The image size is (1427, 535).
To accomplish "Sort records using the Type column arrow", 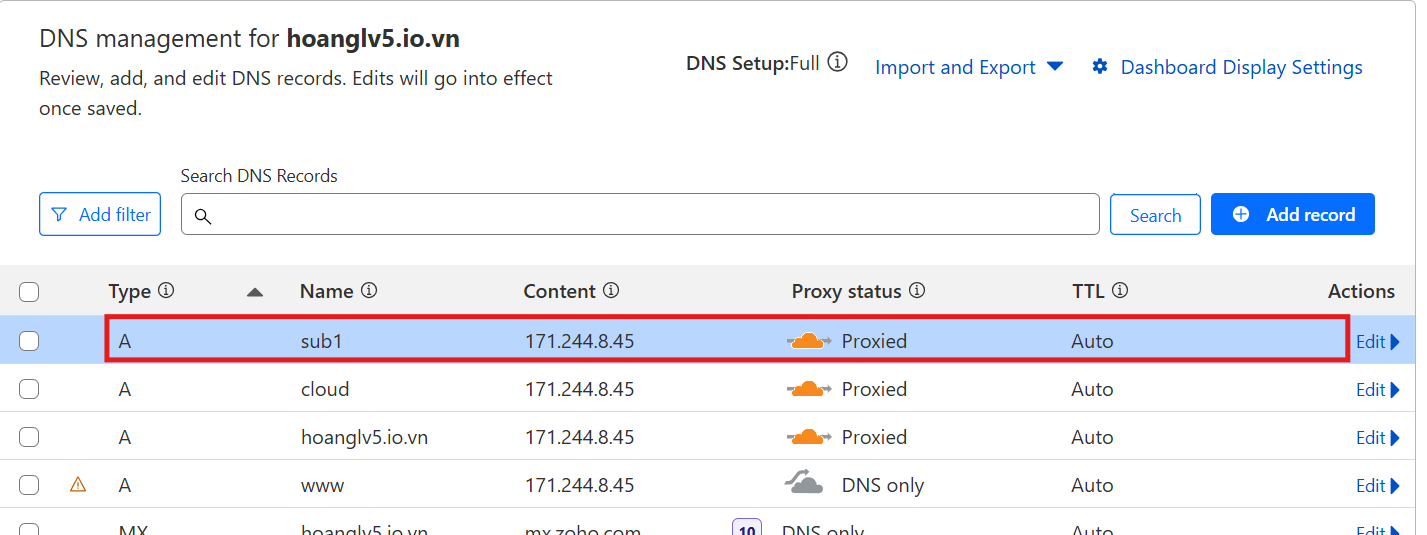I will pos(255,292).
